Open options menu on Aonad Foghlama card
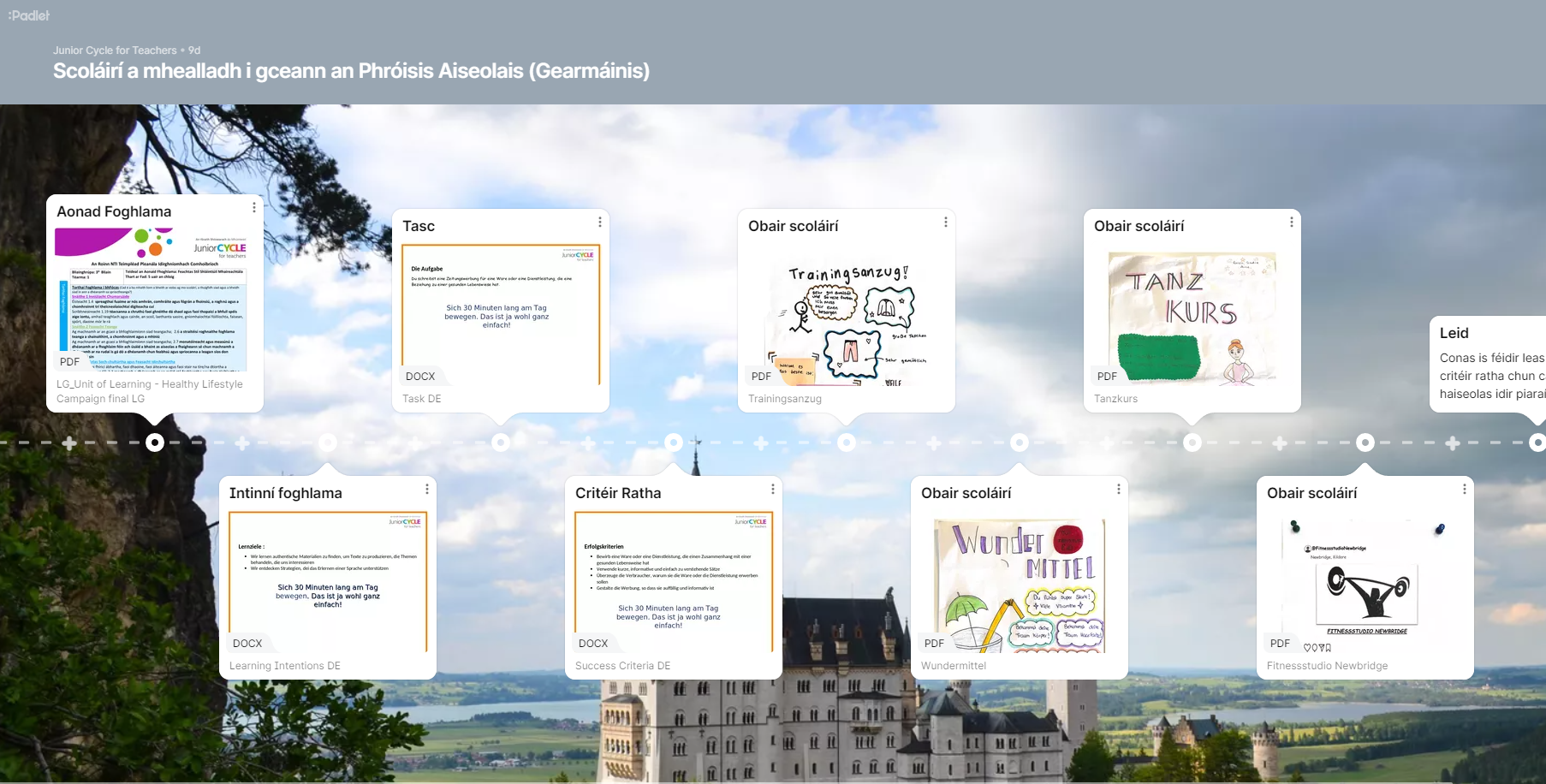The image size is (1546, 784). [253, 208]
